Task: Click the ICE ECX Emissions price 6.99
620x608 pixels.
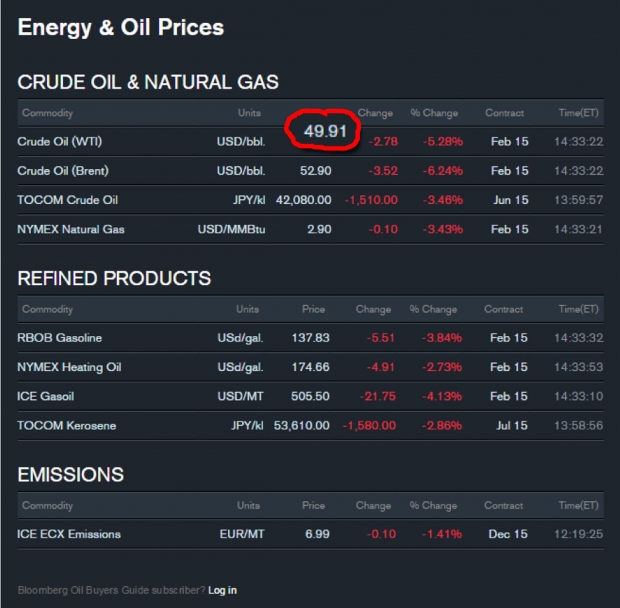Action: (316, 534)
